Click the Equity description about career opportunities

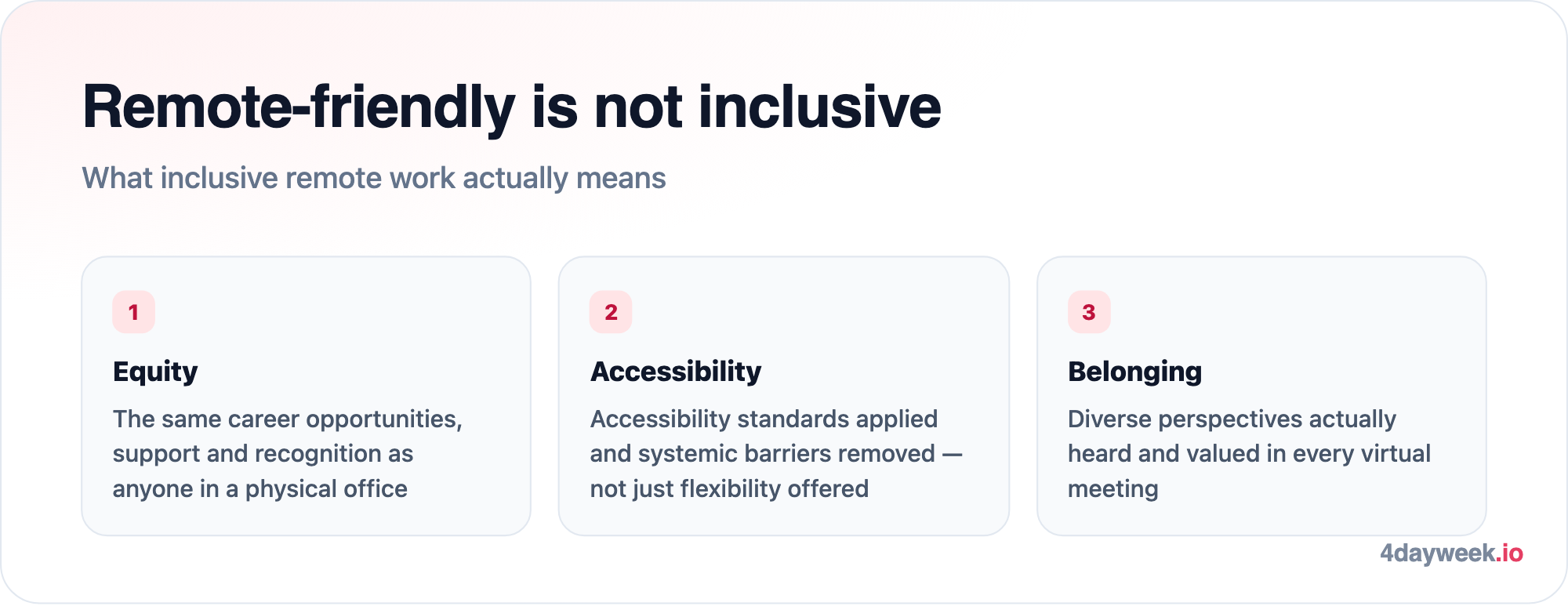coord(288,454)
